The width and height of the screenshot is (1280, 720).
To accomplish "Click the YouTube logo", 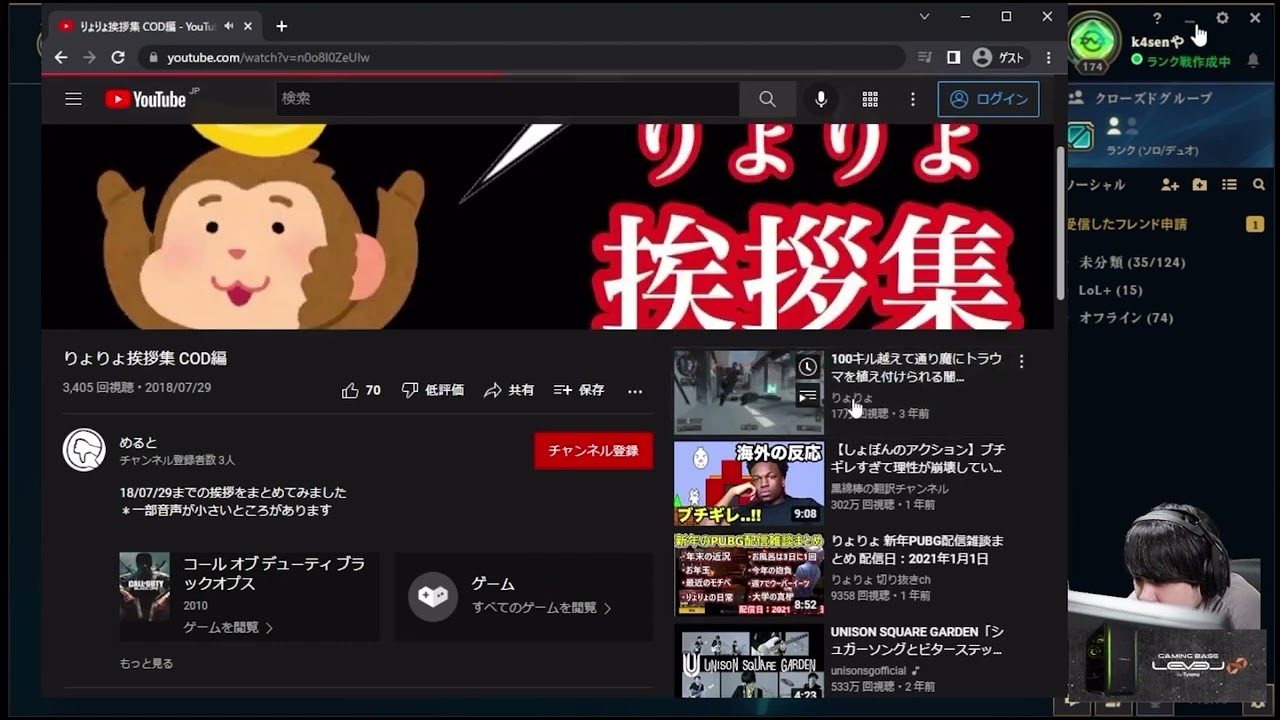I will pyautogui.click(x=146, y=99).
